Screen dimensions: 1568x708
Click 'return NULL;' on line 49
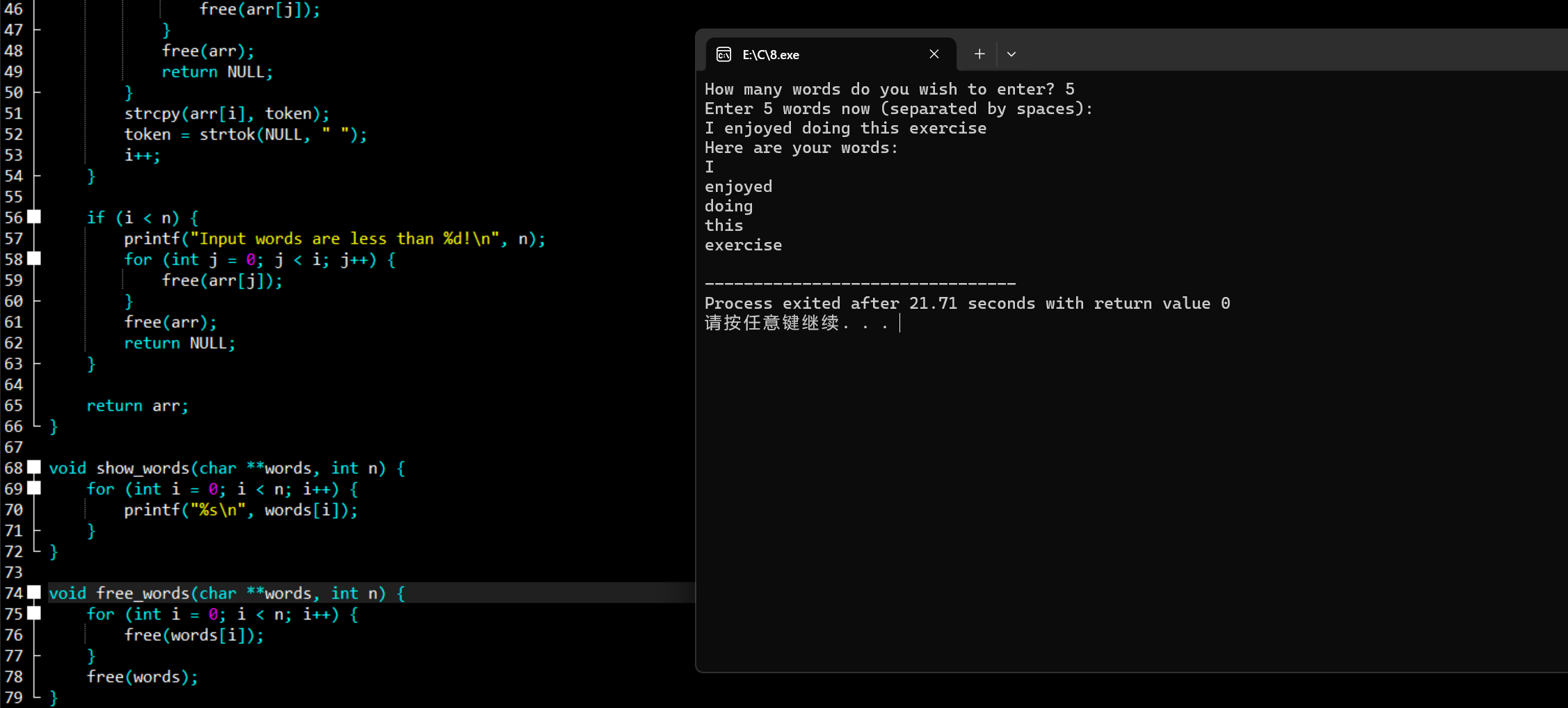click(x=218, y=72)
